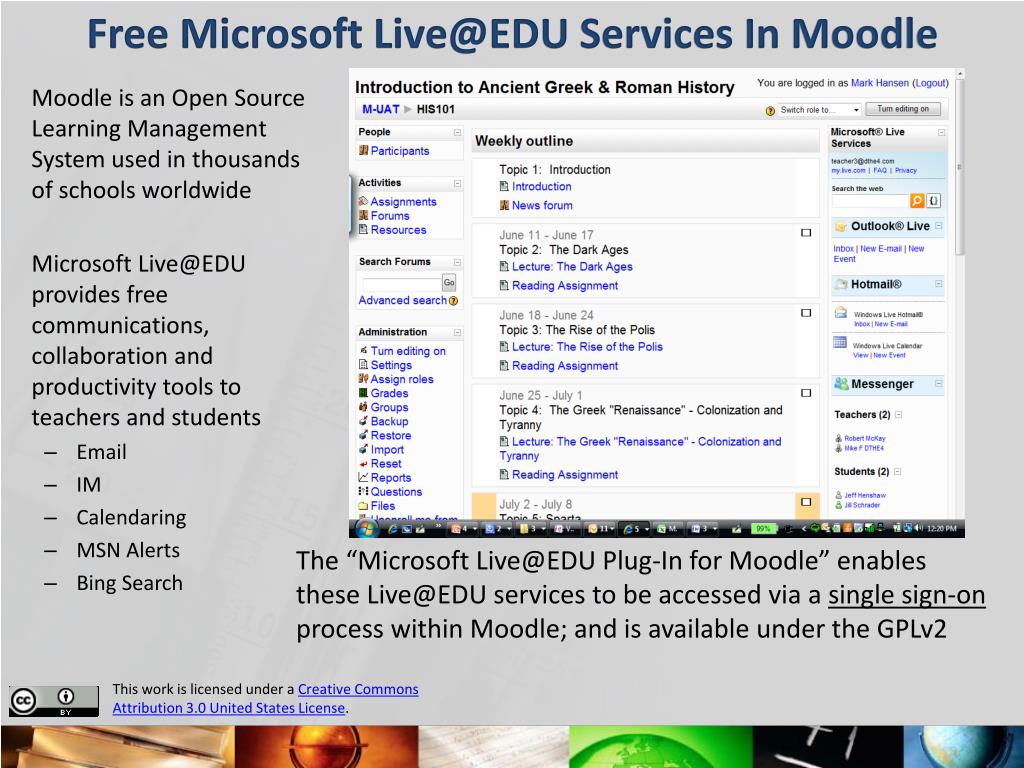The image size is (1024, 768).
Task: Click the Windows Live Hotmail mail icon
Action: click(840, 313)
